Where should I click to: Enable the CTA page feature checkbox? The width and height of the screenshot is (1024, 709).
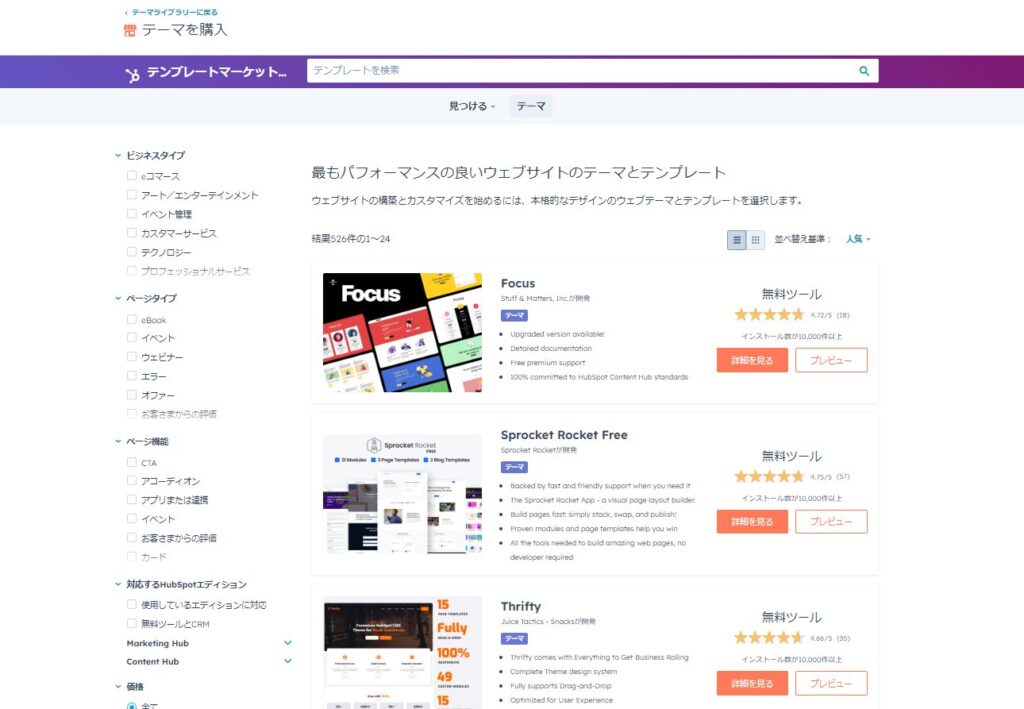pos(131,462)
